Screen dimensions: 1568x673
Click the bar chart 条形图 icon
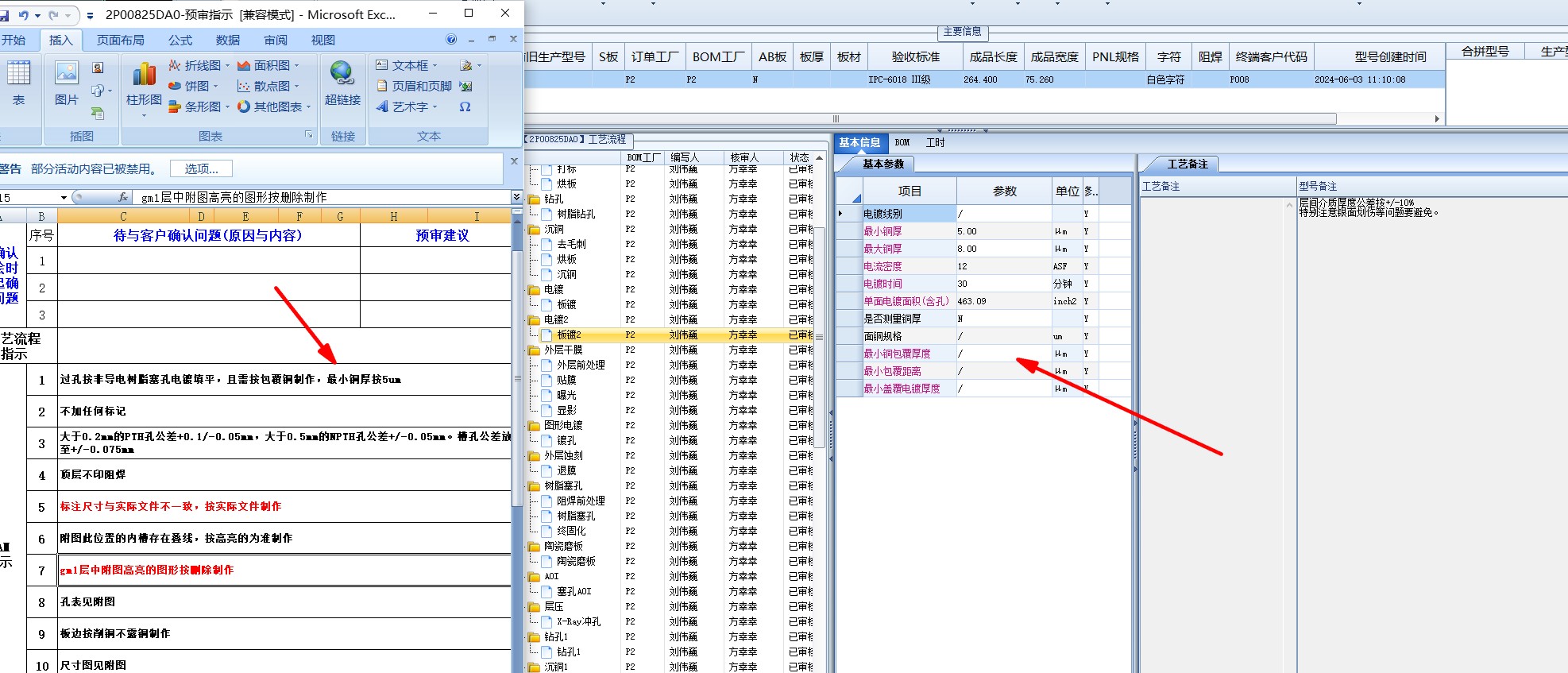175,106
